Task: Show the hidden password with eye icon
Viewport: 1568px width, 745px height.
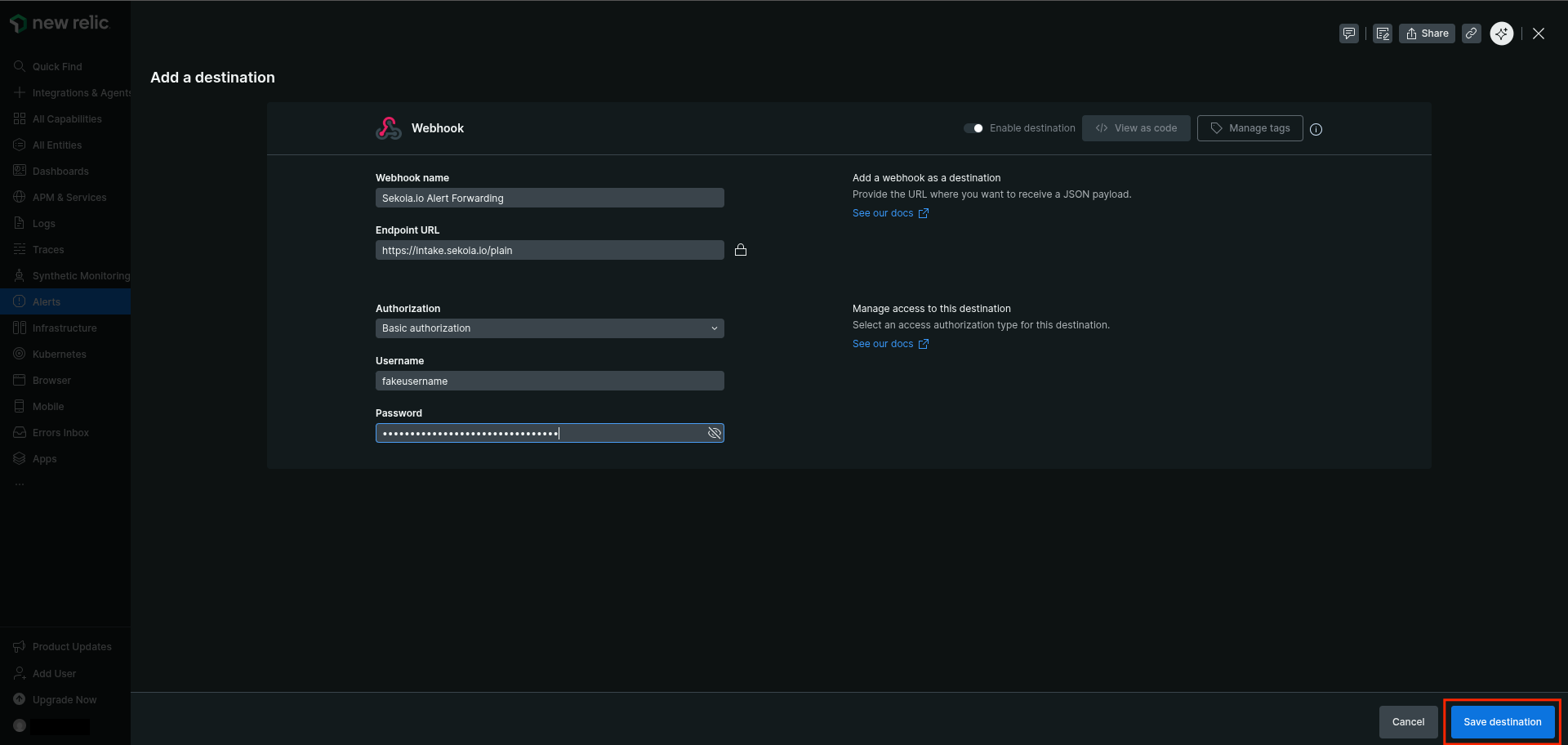Action: [714, 433]
